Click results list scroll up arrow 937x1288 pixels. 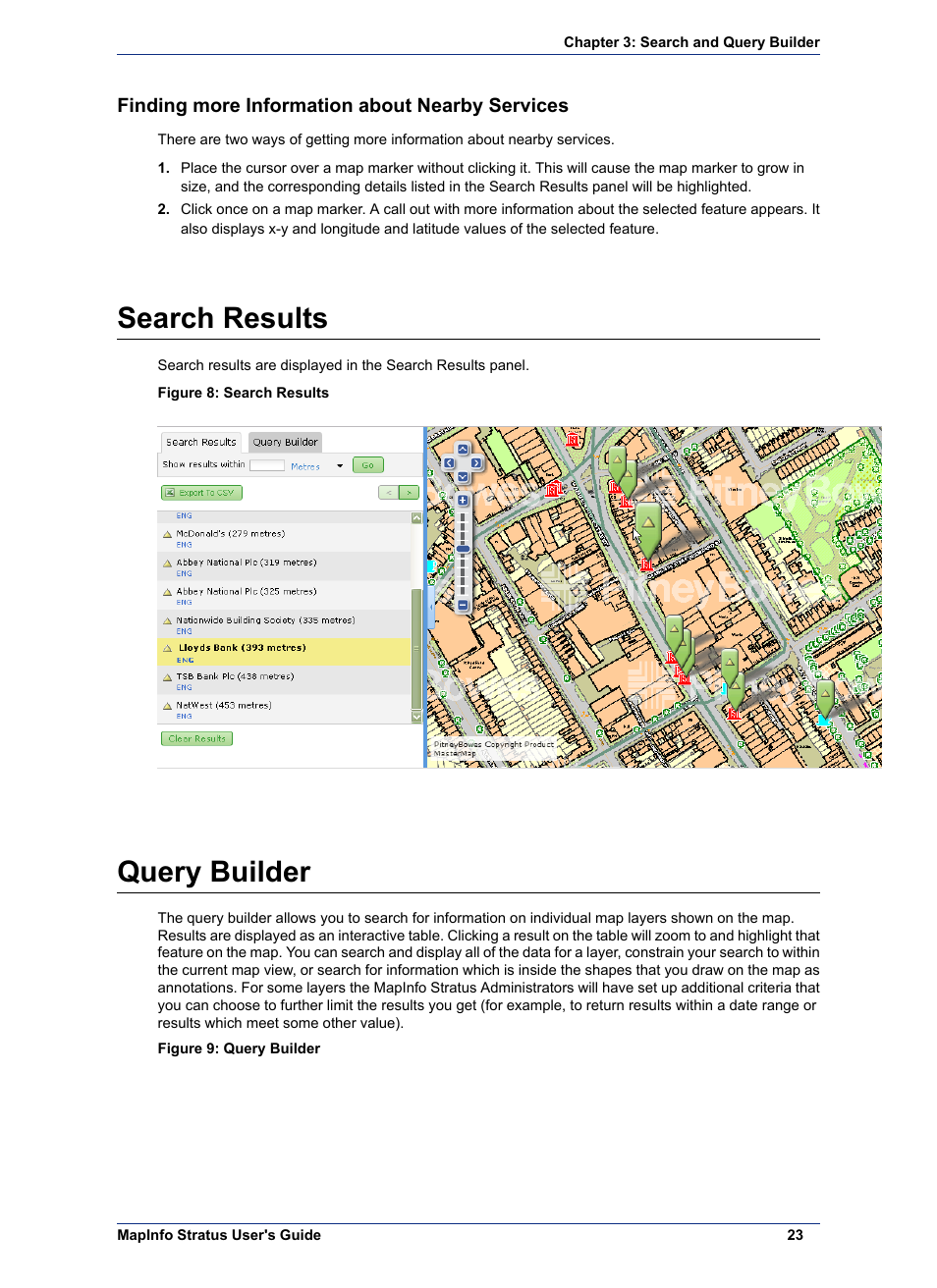coord(416,518)
